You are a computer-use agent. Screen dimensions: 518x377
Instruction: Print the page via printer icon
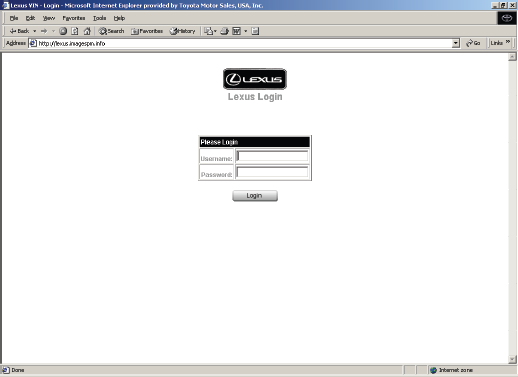click(225, 31)
